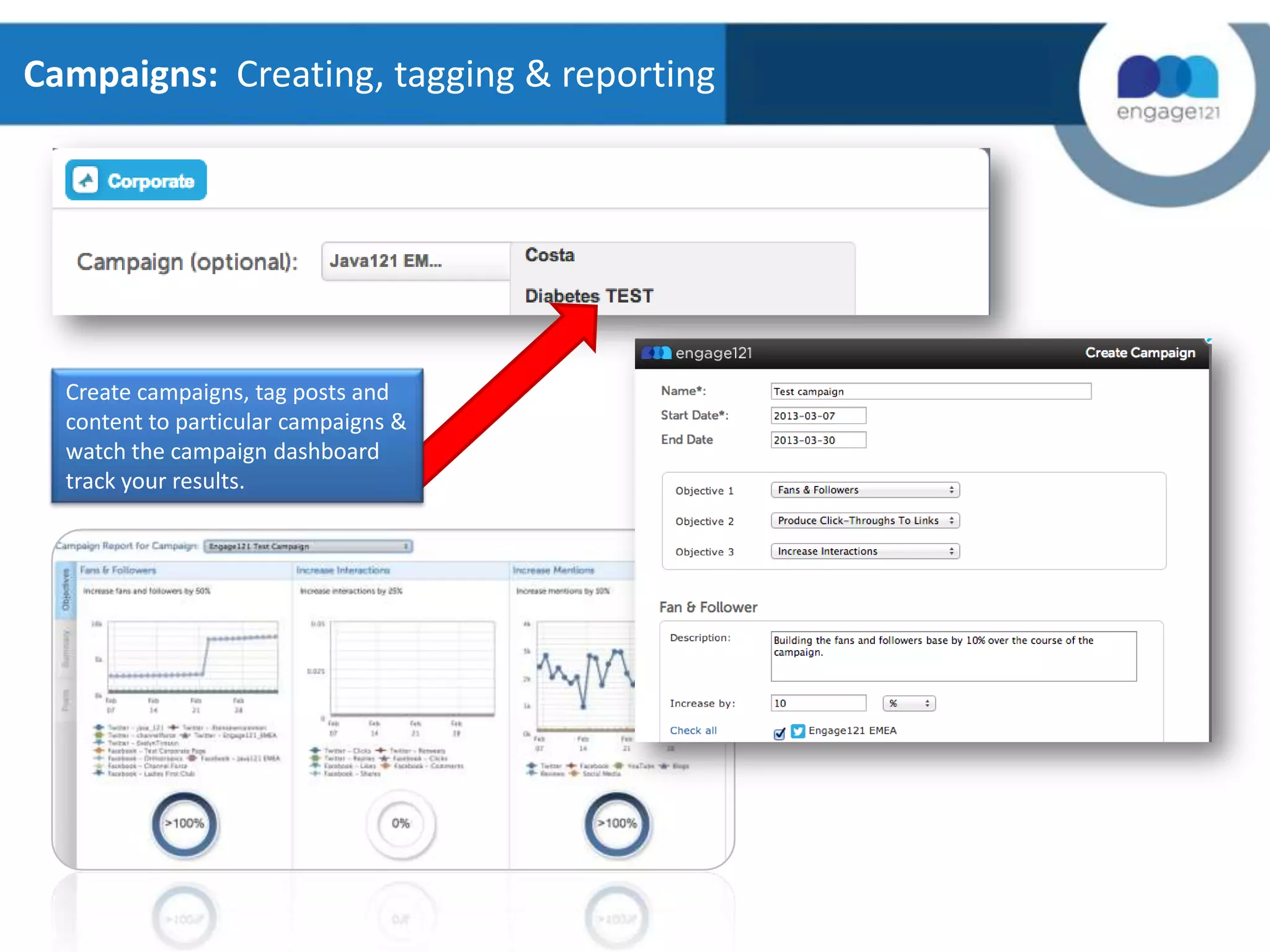Click the Increase Interactions empty chart
1270x952 pixels.
point(412,668)
